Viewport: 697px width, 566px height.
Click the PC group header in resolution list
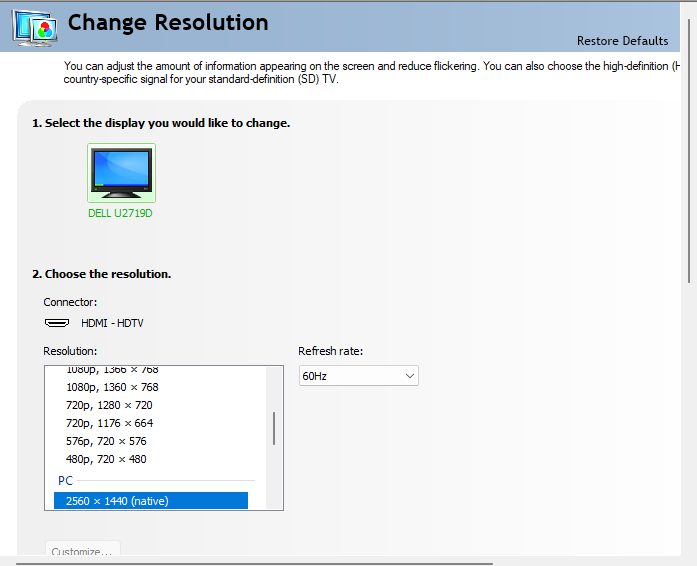pos(65,481)
